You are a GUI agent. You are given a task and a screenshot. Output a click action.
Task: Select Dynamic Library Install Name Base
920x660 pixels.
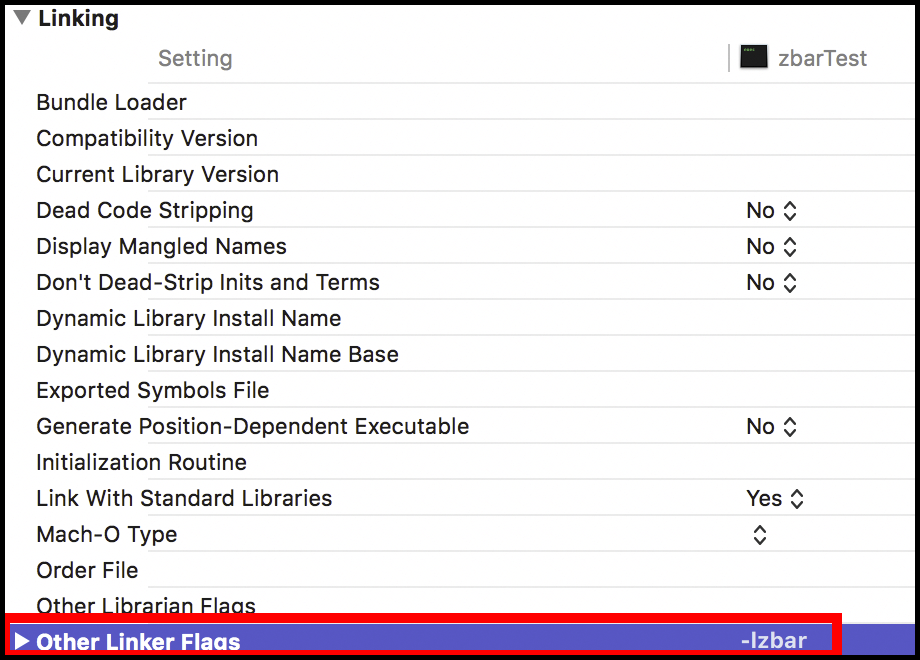point(217,354)
